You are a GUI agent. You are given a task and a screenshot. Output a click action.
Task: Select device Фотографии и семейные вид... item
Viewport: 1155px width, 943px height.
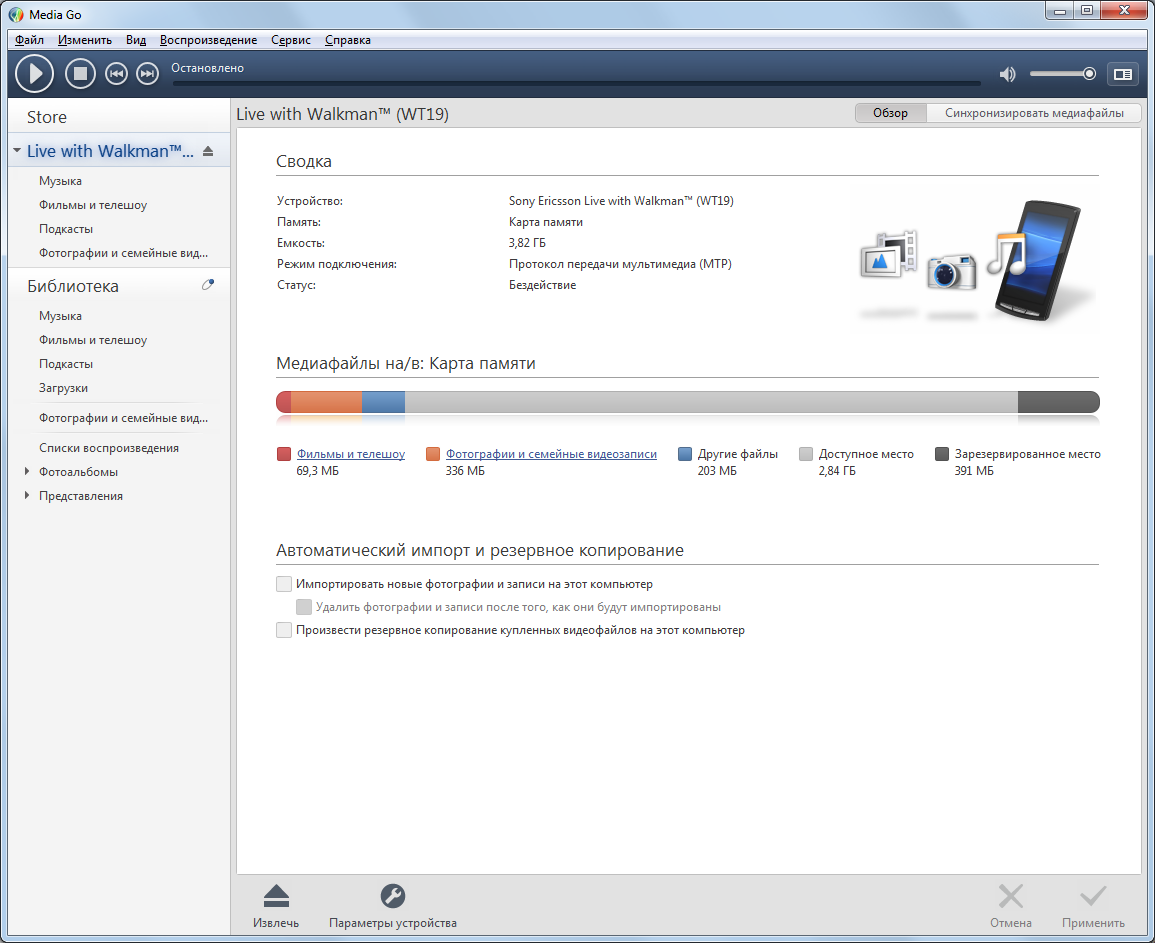pyautogui.click(x=123, y=253)
